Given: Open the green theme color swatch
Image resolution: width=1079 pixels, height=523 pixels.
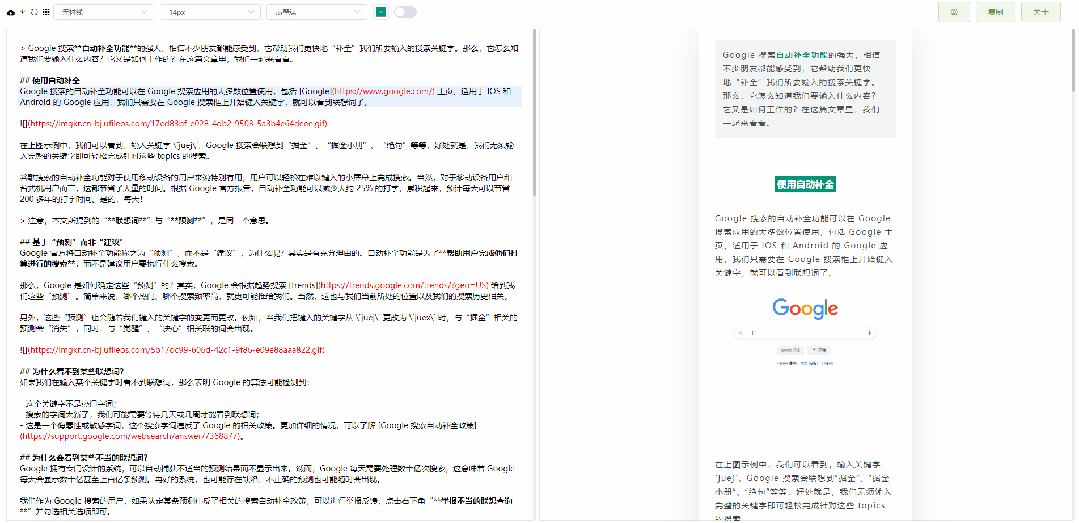Looking at the screenshot, I should point(380,12).
